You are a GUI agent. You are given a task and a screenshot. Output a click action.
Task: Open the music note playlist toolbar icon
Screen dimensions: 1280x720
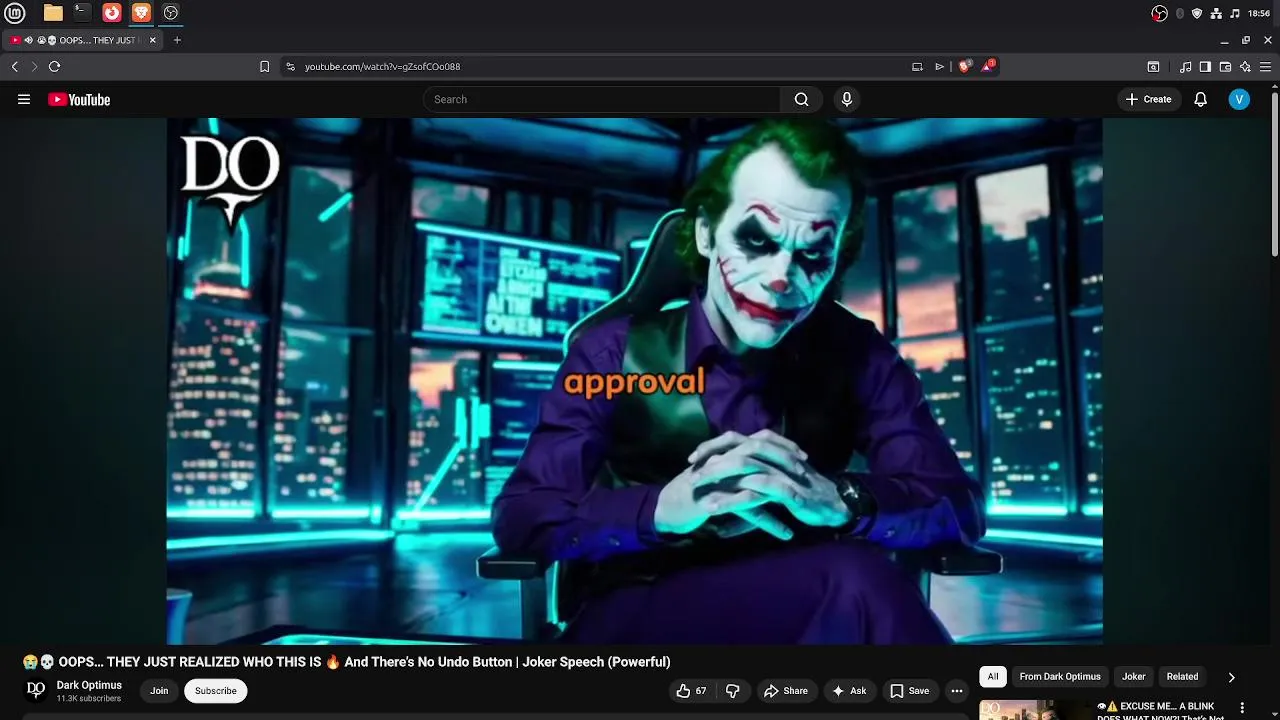click(1185, 67)
